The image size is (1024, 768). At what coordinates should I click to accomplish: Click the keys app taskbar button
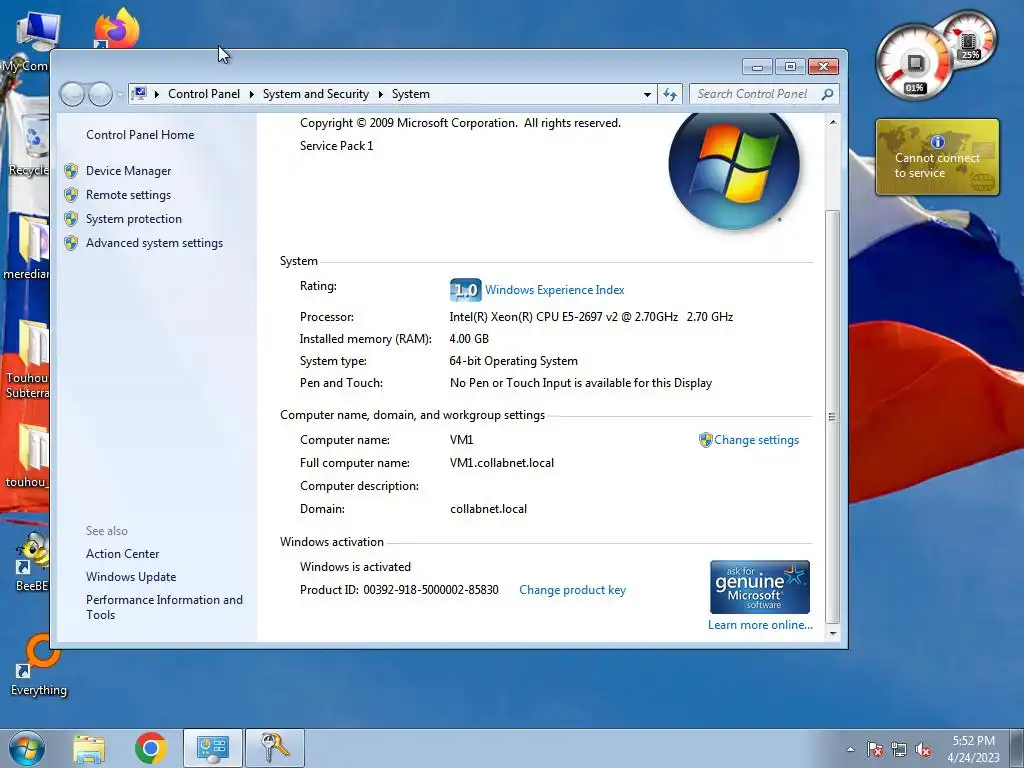pos(275,748)
